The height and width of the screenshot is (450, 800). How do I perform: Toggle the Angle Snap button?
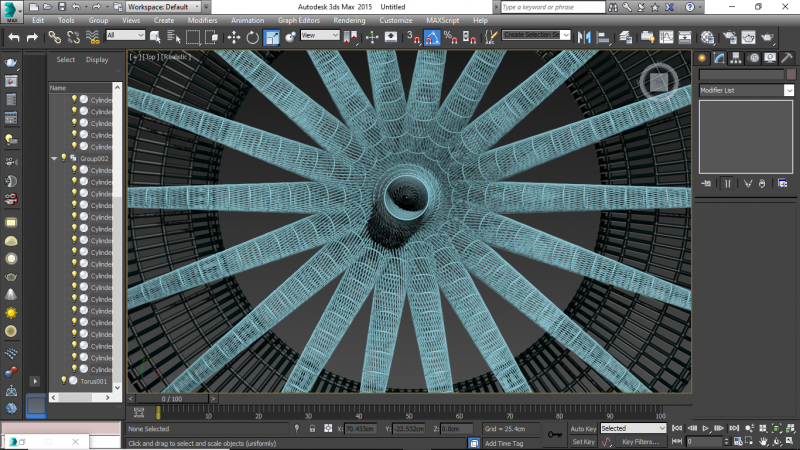click(432, 37)
